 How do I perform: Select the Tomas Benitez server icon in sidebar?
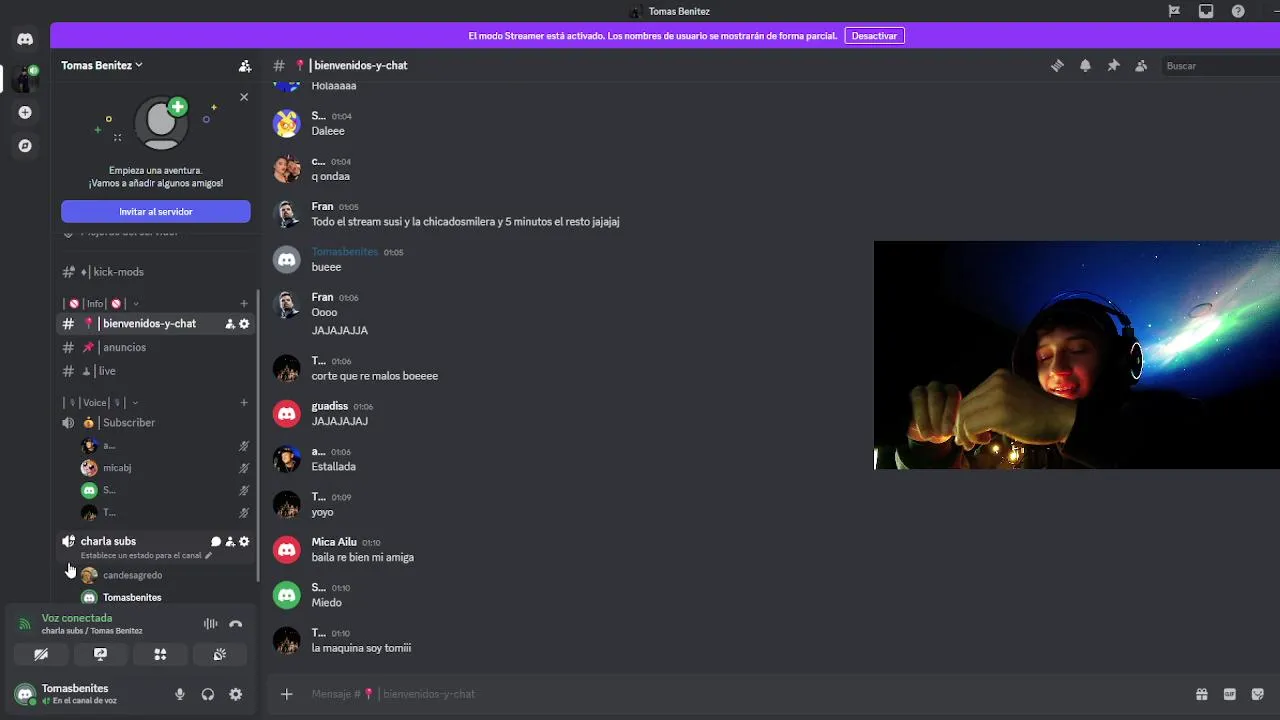(25, 78)
